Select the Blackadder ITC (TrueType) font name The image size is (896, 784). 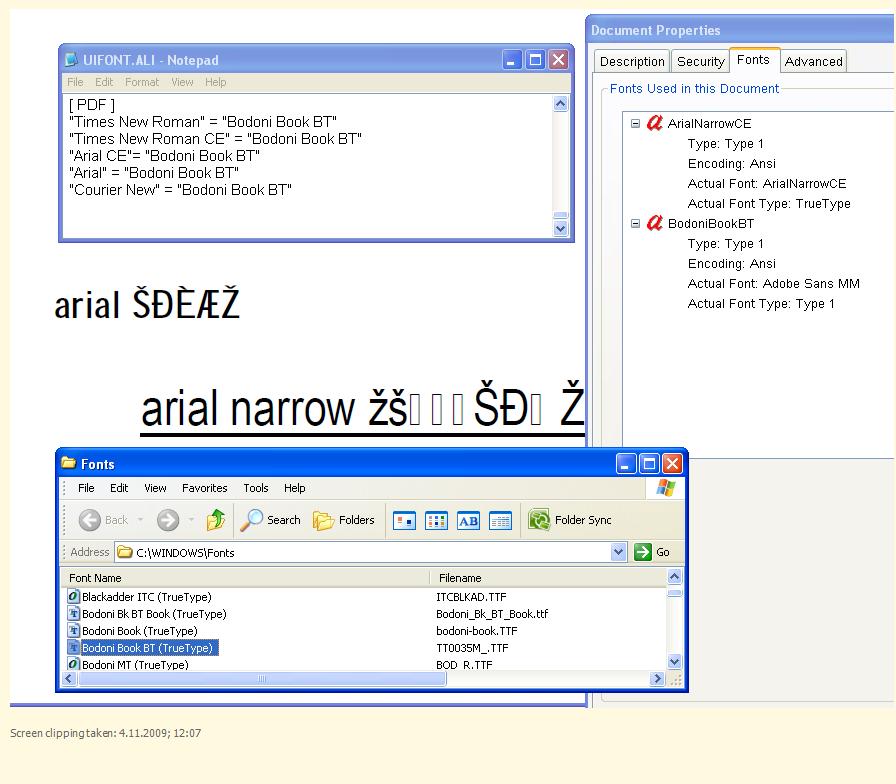[146, 597]
